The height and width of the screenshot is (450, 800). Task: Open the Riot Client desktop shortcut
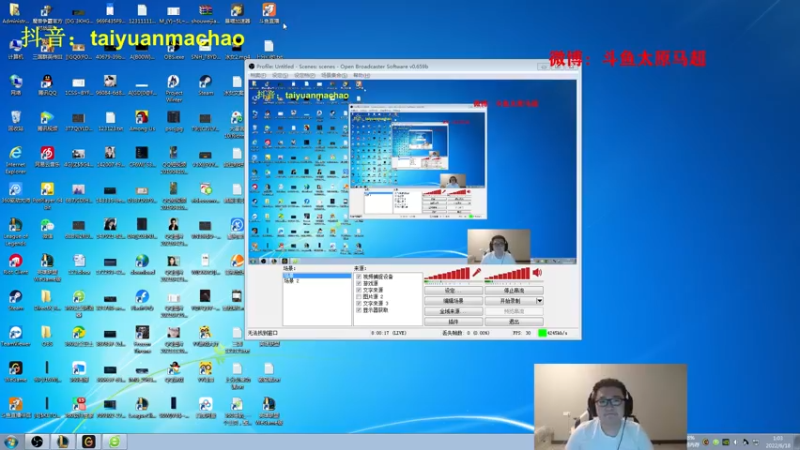[15, 264]
